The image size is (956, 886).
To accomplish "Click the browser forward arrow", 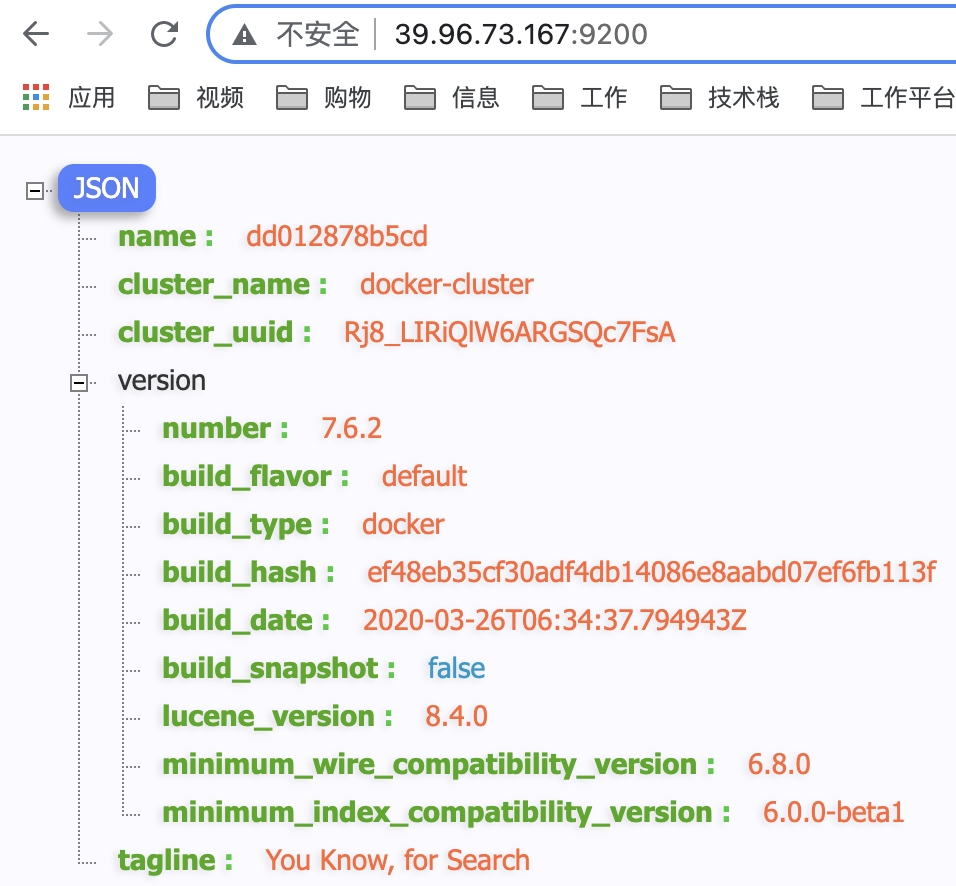I will (x=100, y=35).
